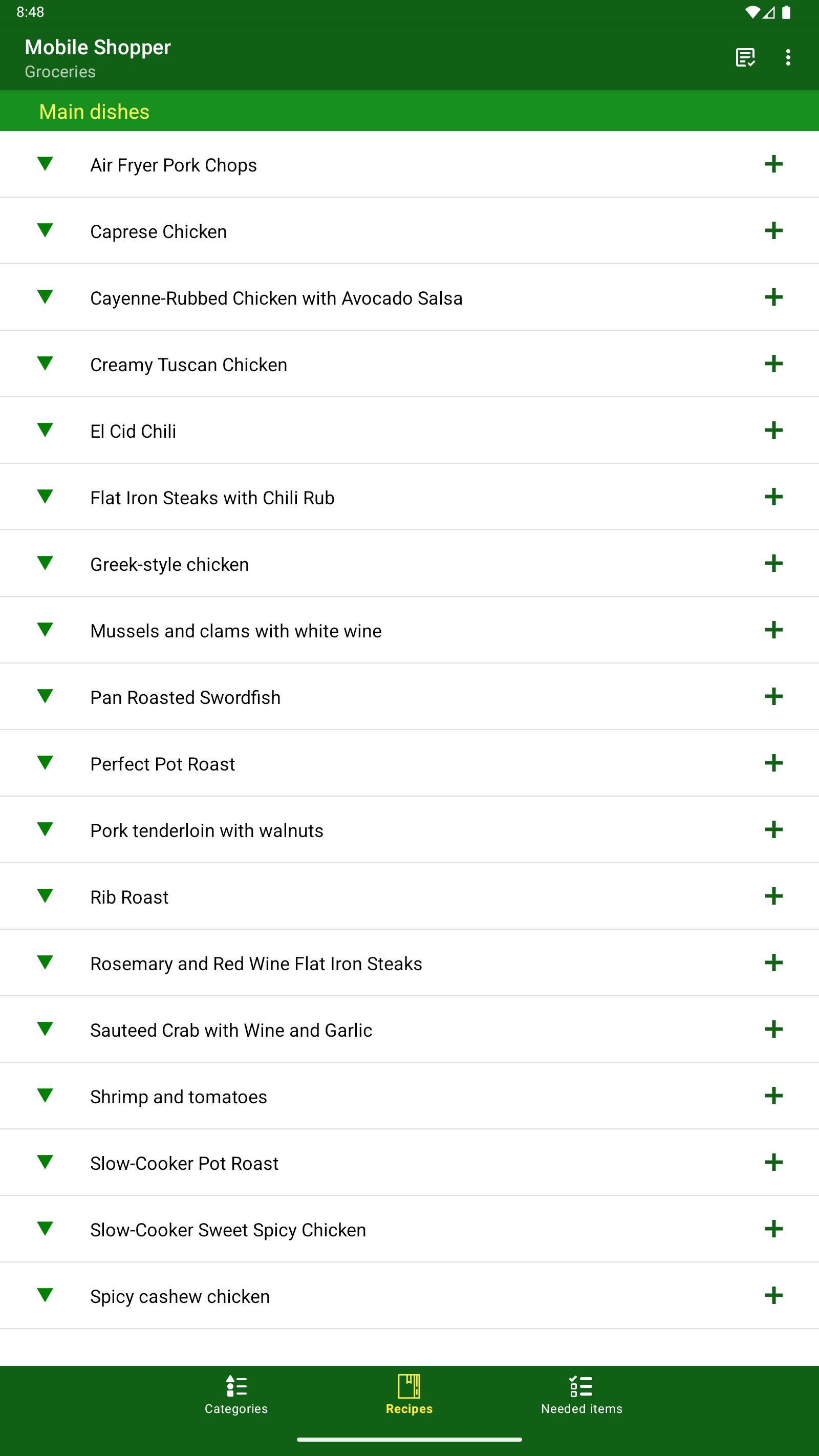The image size is (819, 1456).
Task: Add Greek-style chicken with the plus icon
Action: click(773, 564)
